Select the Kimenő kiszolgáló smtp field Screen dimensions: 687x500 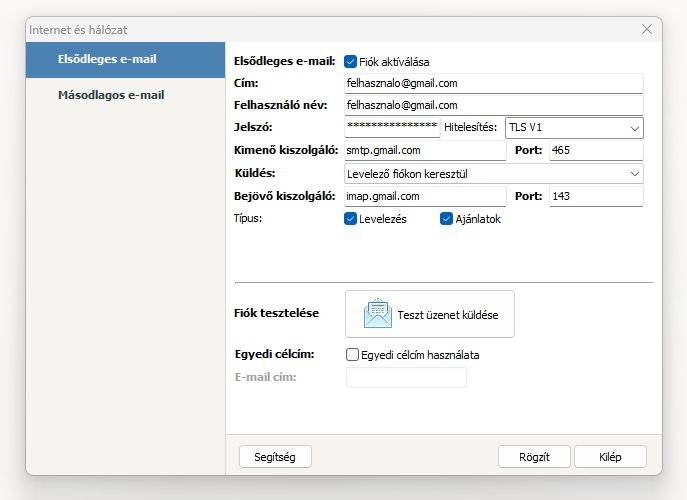(x=425, y=151)
